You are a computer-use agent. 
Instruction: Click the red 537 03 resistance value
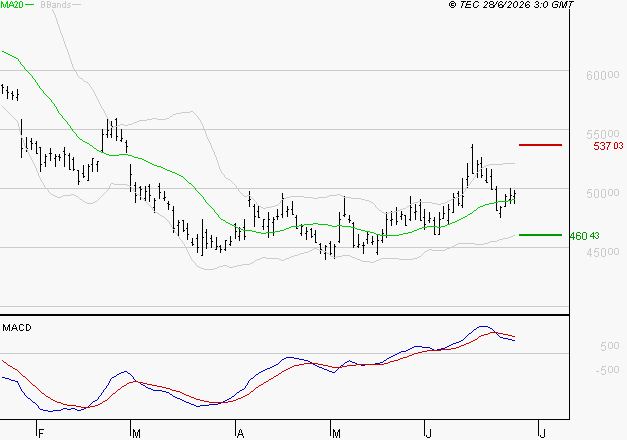[x=608, y=146]
